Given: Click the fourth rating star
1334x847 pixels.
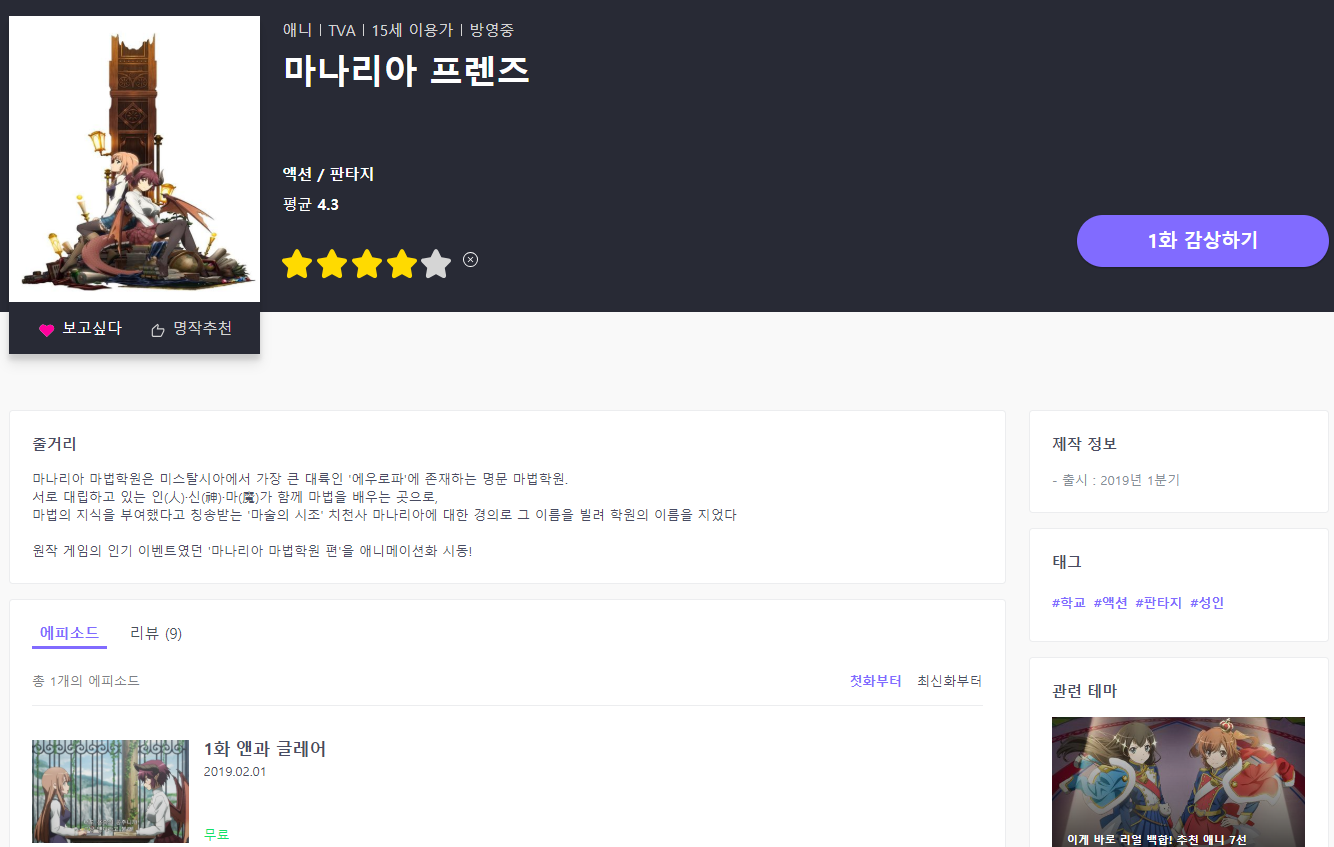Looking at the screenshot, I should pyautogui.click(x=402, y=264).
